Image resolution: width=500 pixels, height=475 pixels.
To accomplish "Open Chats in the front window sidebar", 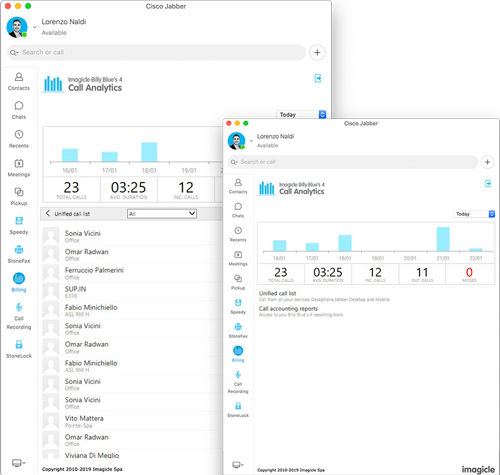I will [238, 210].
